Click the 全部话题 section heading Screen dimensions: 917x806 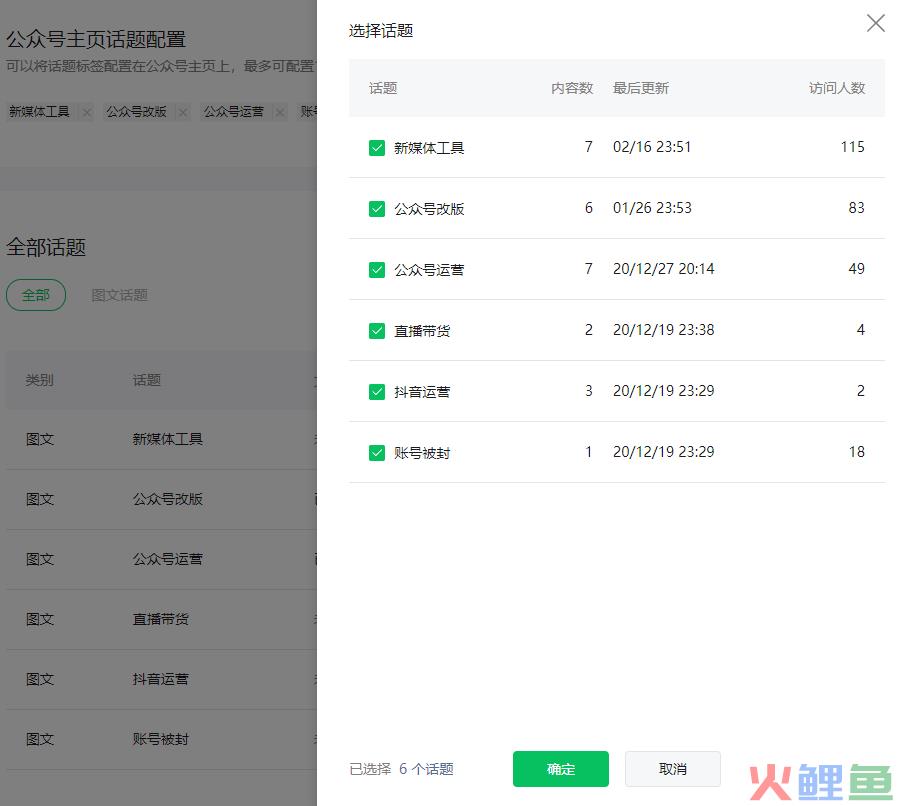[x=46, y=247]
